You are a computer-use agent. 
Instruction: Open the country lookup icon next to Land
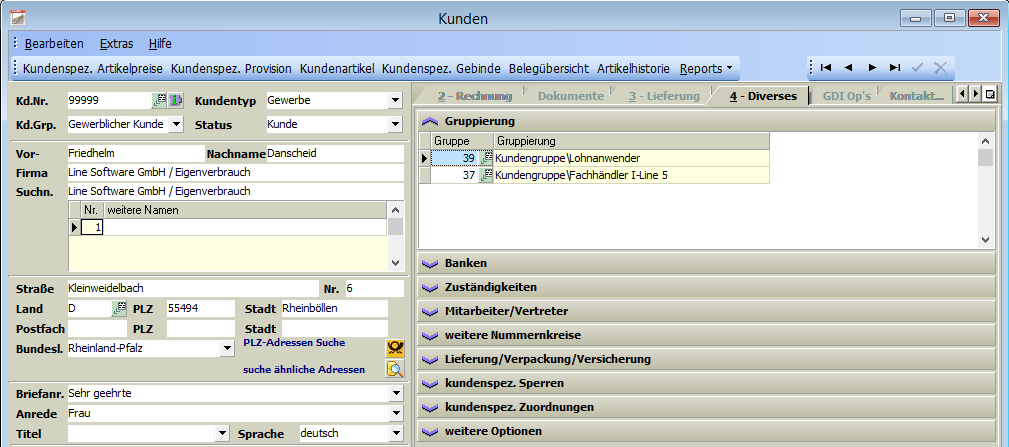click(x=119, y=309)
